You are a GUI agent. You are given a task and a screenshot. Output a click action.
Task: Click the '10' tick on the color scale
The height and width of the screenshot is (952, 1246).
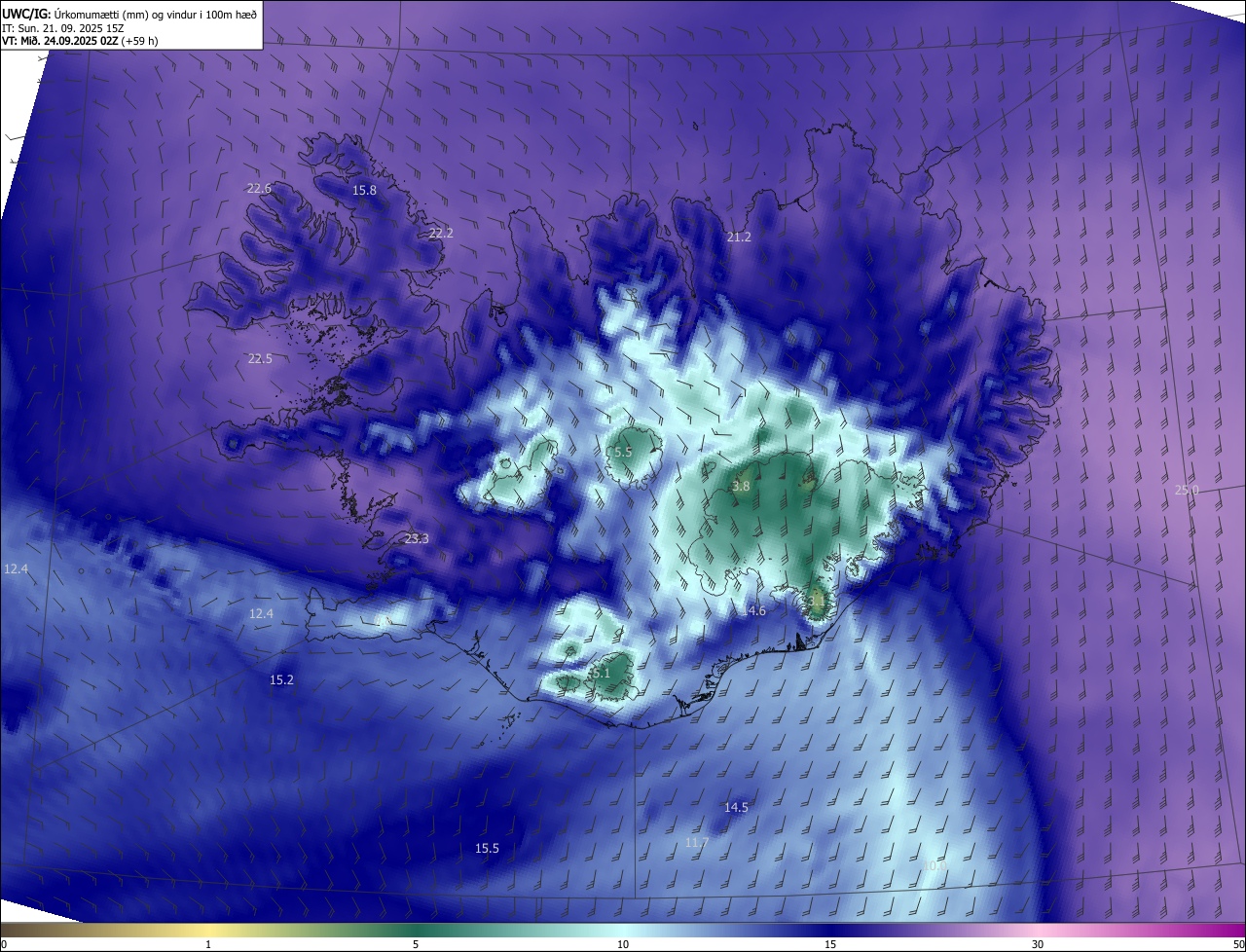tap(623, 944)
